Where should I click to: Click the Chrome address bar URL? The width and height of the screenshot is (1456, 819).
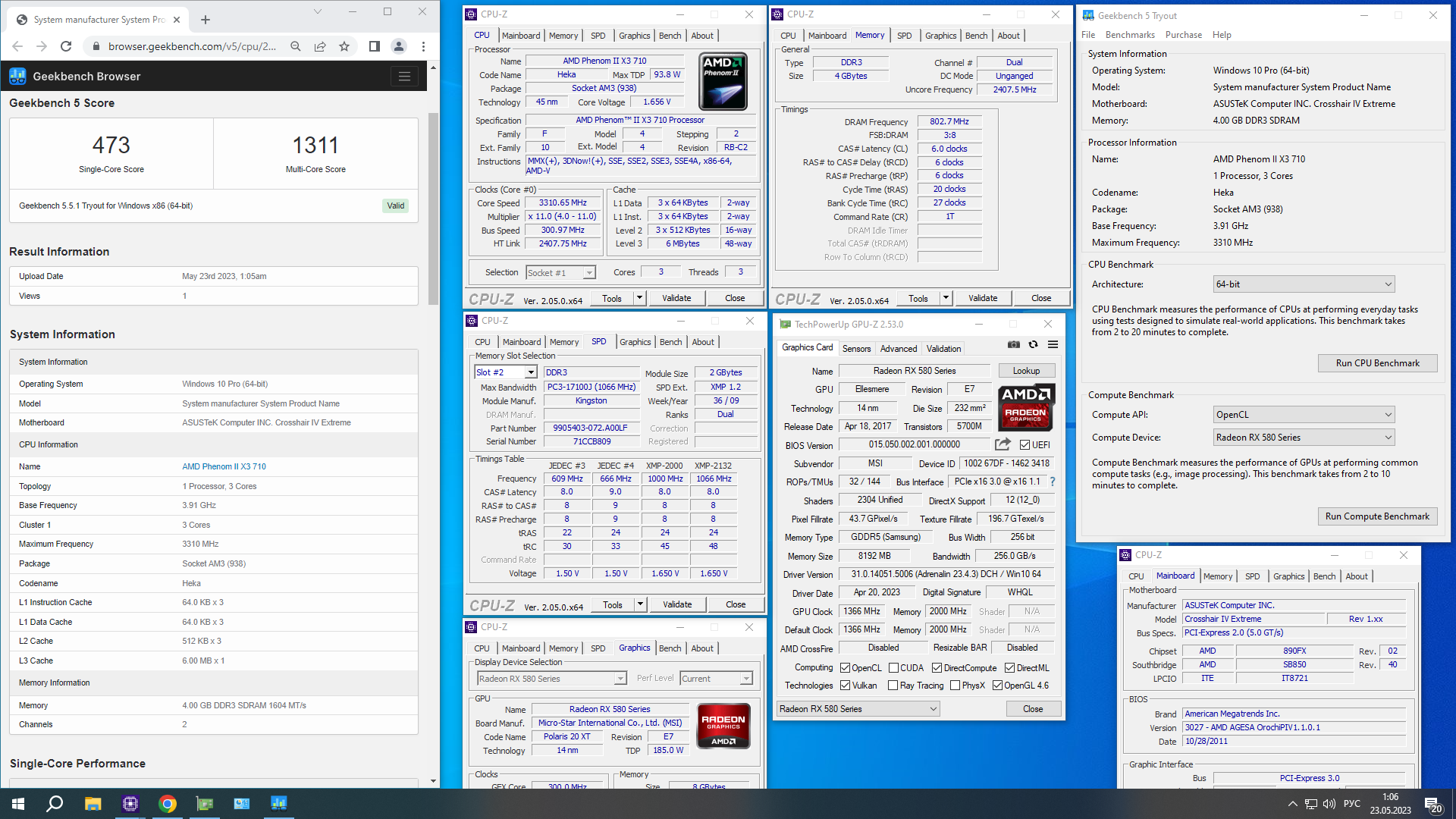pos(192,46)
